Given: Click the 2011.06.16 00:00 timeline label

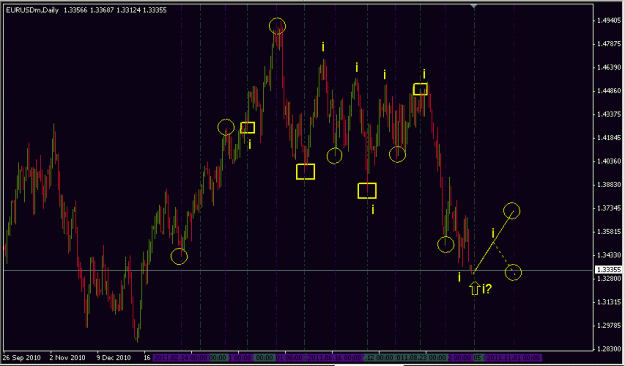Looking at the screenshot, I should point(335,358).
